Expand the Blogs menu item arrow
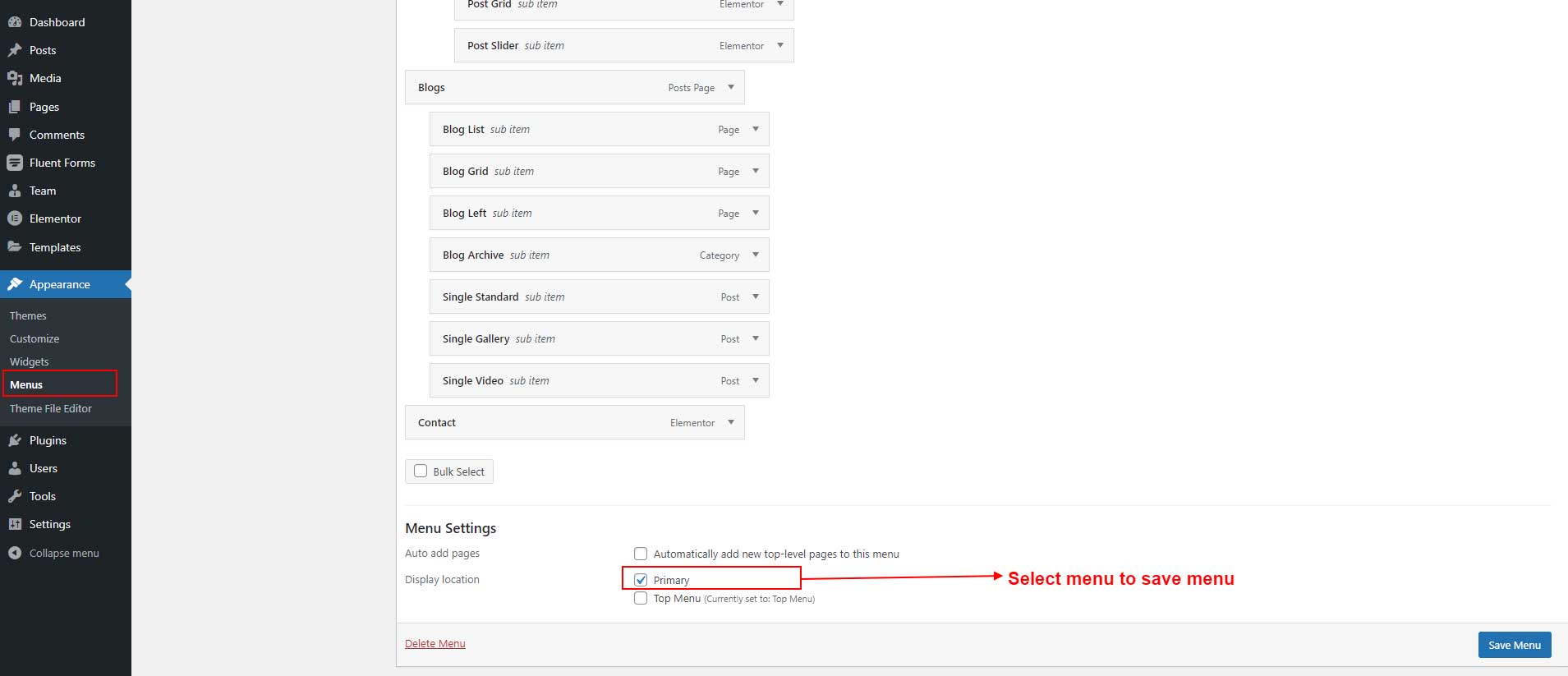Screen dimensions: 1568x676 point(731,87)
